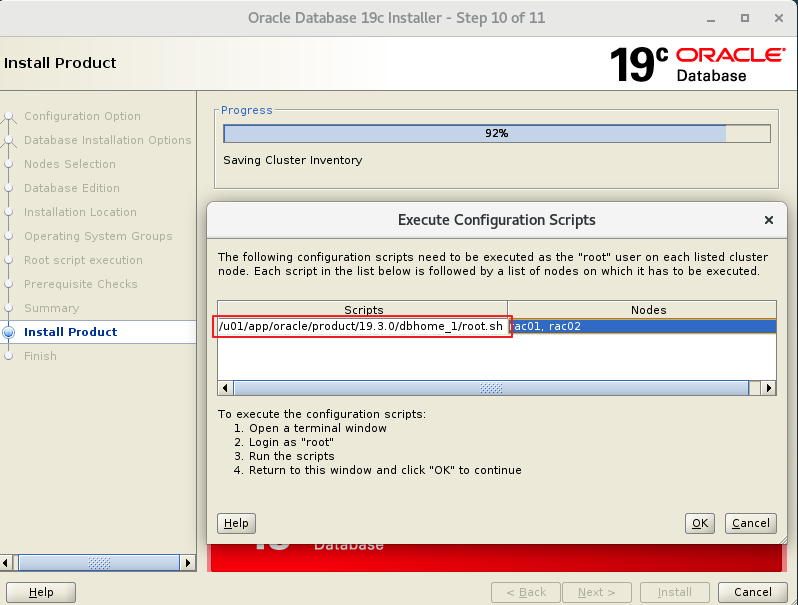Select the Summary step

click(52, 308)
